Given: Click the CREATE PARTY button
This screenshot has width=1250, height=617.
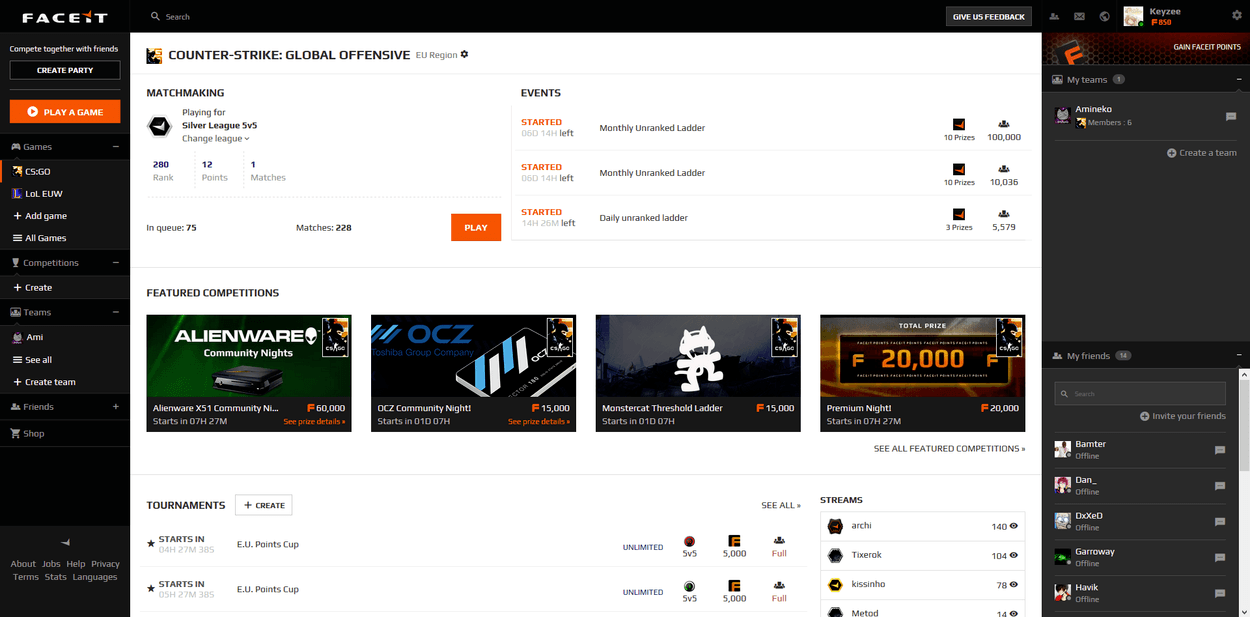Looking at the screenshot, I should pyautogui.click(x=65, y=70).
